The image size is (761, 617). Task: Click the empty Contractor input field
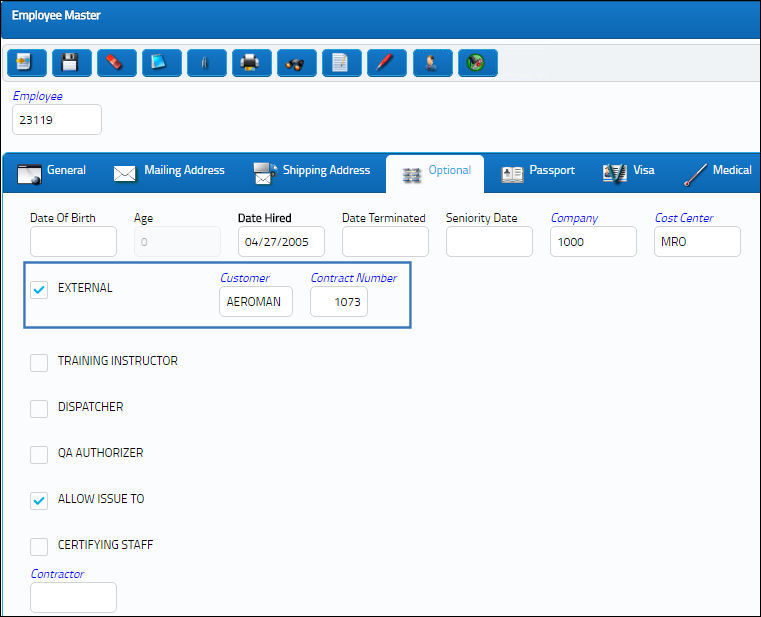(x=73, y=597)
